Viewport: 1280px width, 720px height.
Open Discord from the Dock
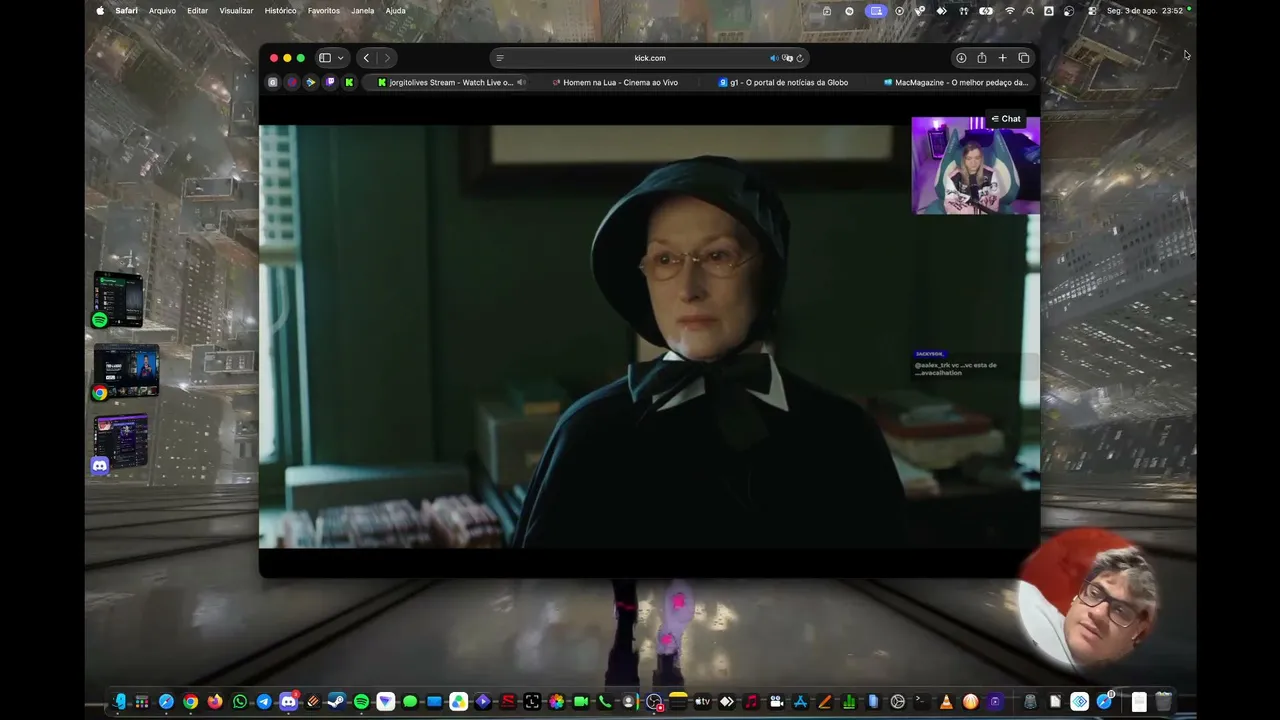[x=288, y=702]
